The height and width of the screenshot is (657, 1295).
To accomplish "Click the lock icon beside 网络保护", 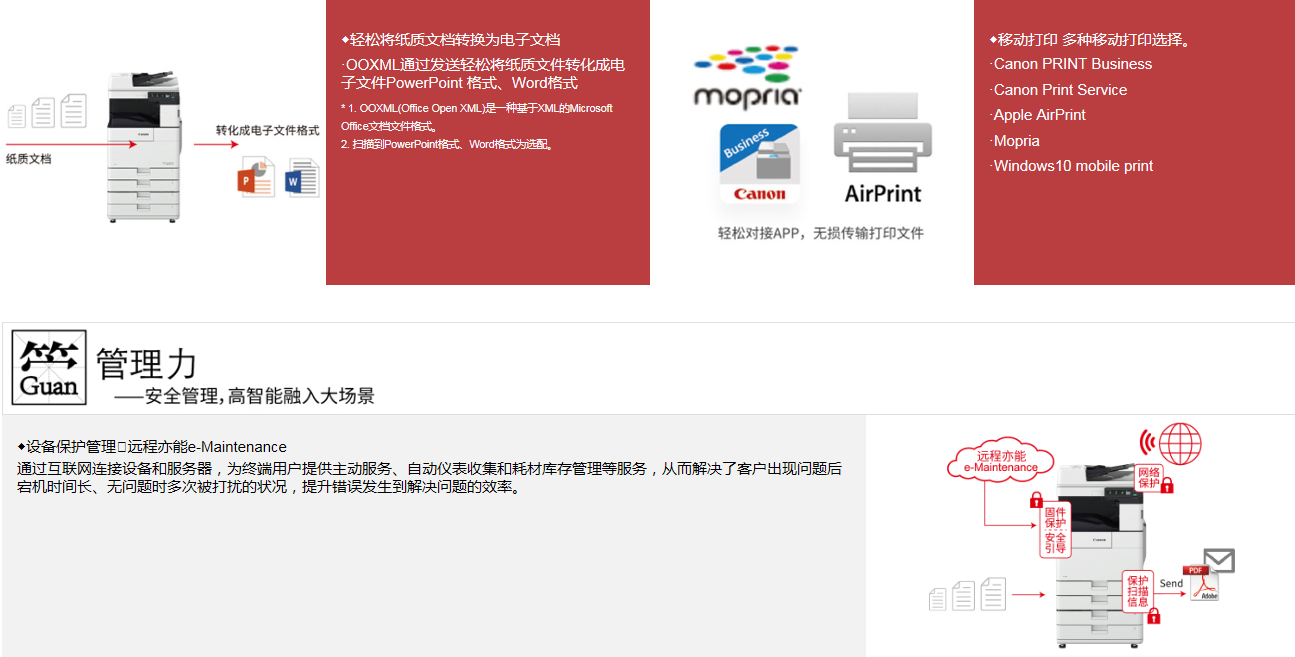I will [x=1166, y=486].
